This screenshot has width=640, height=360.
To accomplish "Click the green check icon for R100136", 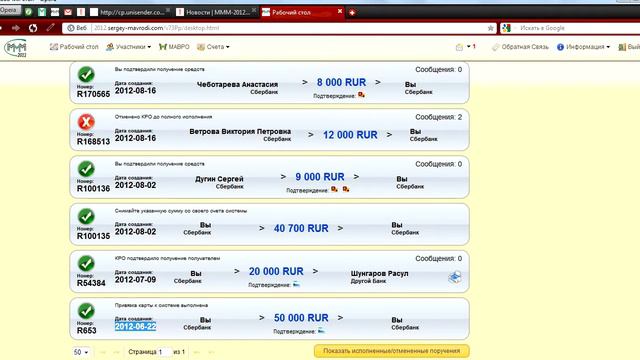I will [86, 169].
